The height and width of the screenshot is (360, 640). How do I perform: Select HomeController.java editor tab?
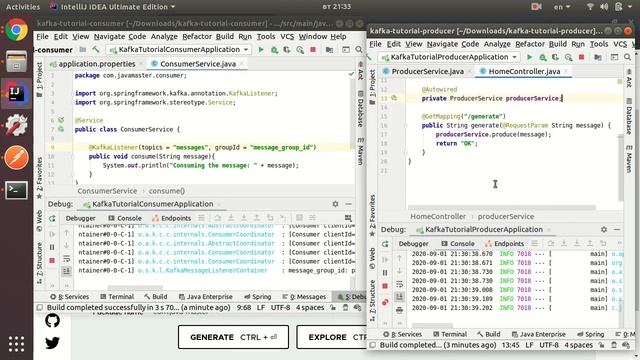524,71
